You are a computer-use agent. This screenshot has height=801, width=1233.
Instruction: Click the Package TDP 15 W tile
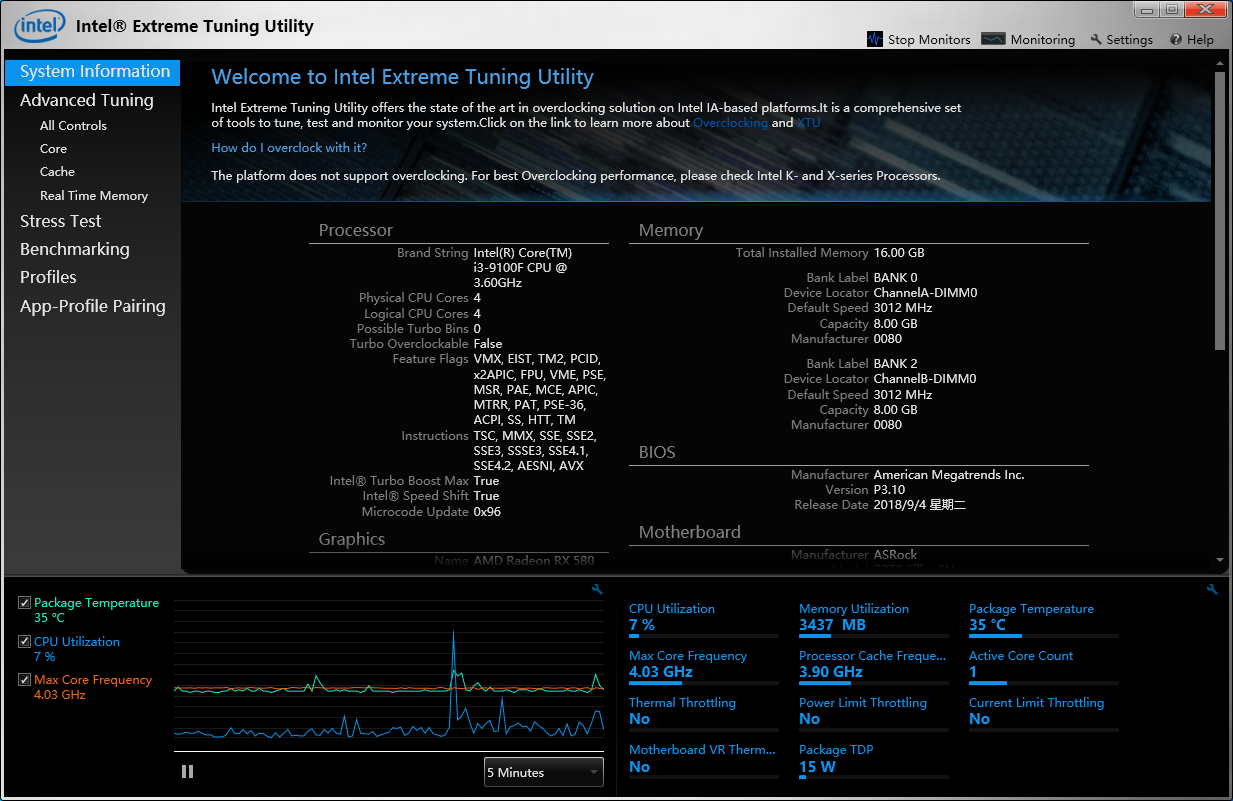coord(873,761)
